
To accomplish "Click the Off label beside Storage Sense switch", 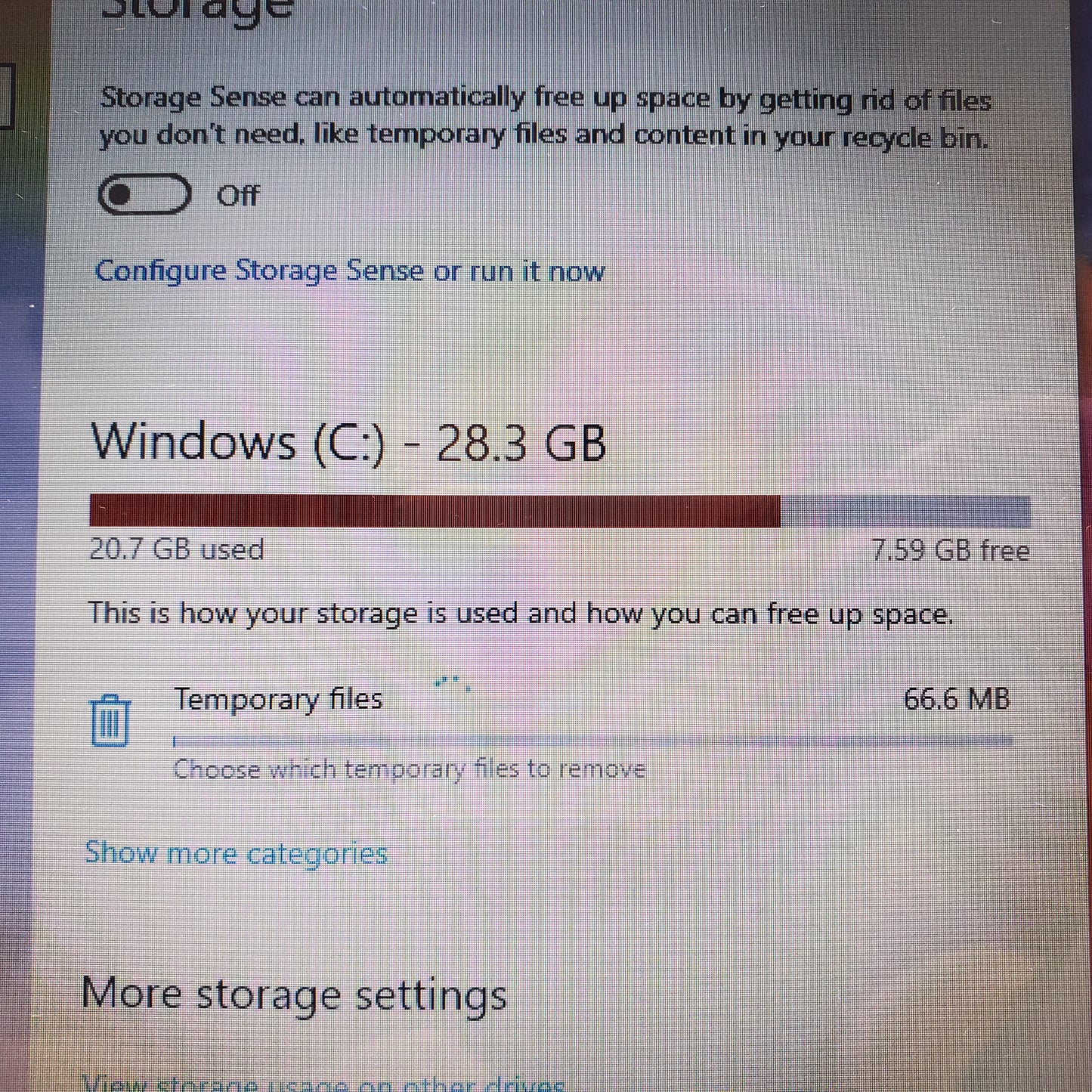I will 238,196.
